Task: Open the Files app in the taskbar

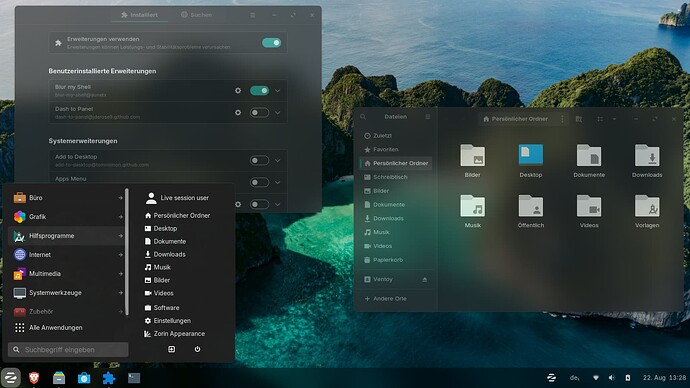Action: tap(59, 378)
